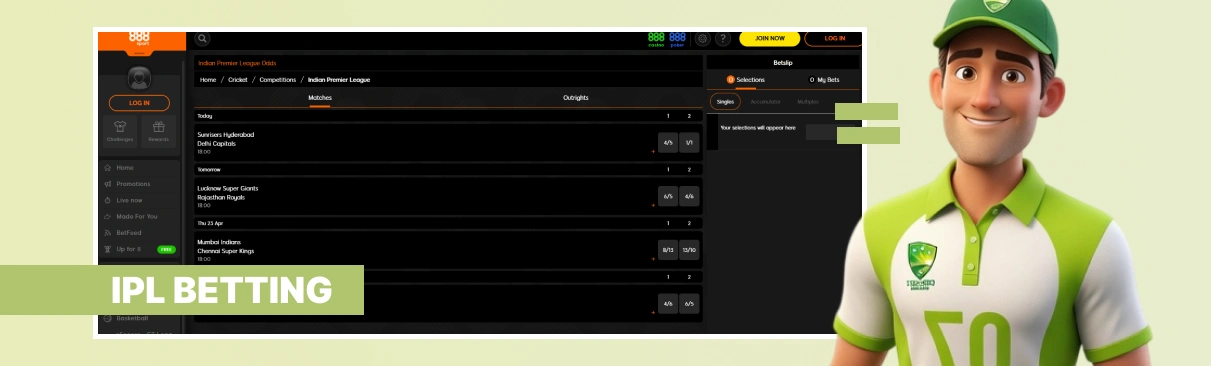Select 4/5 odds for Sunrisers Hyderabad
1211x366 pixels.
pos(668,142)
